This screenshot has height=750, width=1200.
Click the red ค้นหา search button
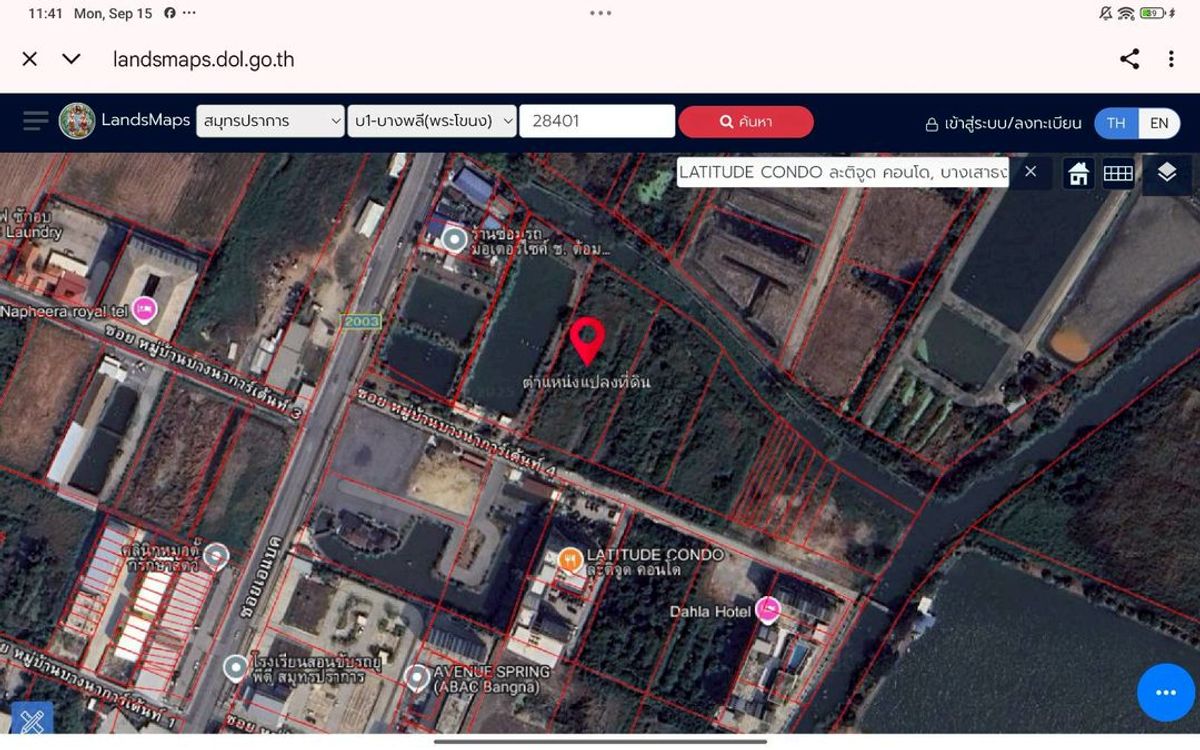pos(746,121)
